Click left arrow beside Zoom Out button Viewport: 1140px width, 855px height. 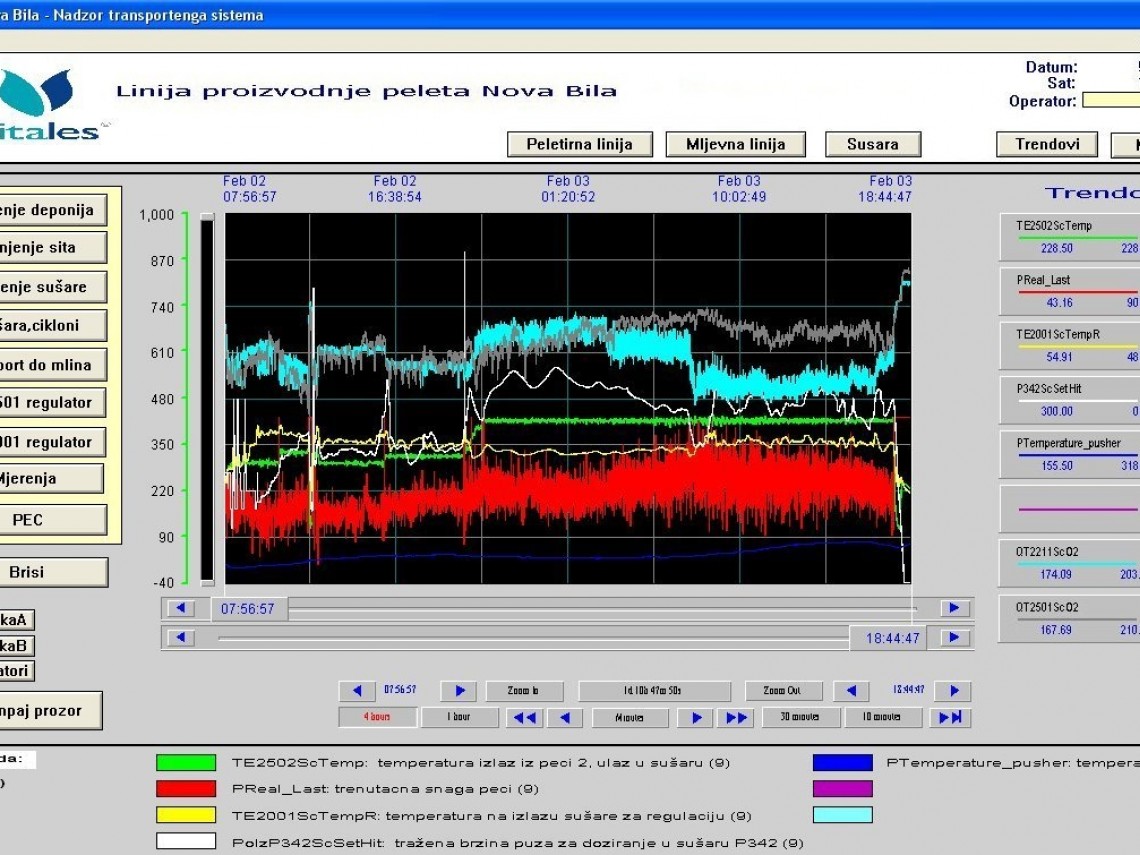point(852,691)
